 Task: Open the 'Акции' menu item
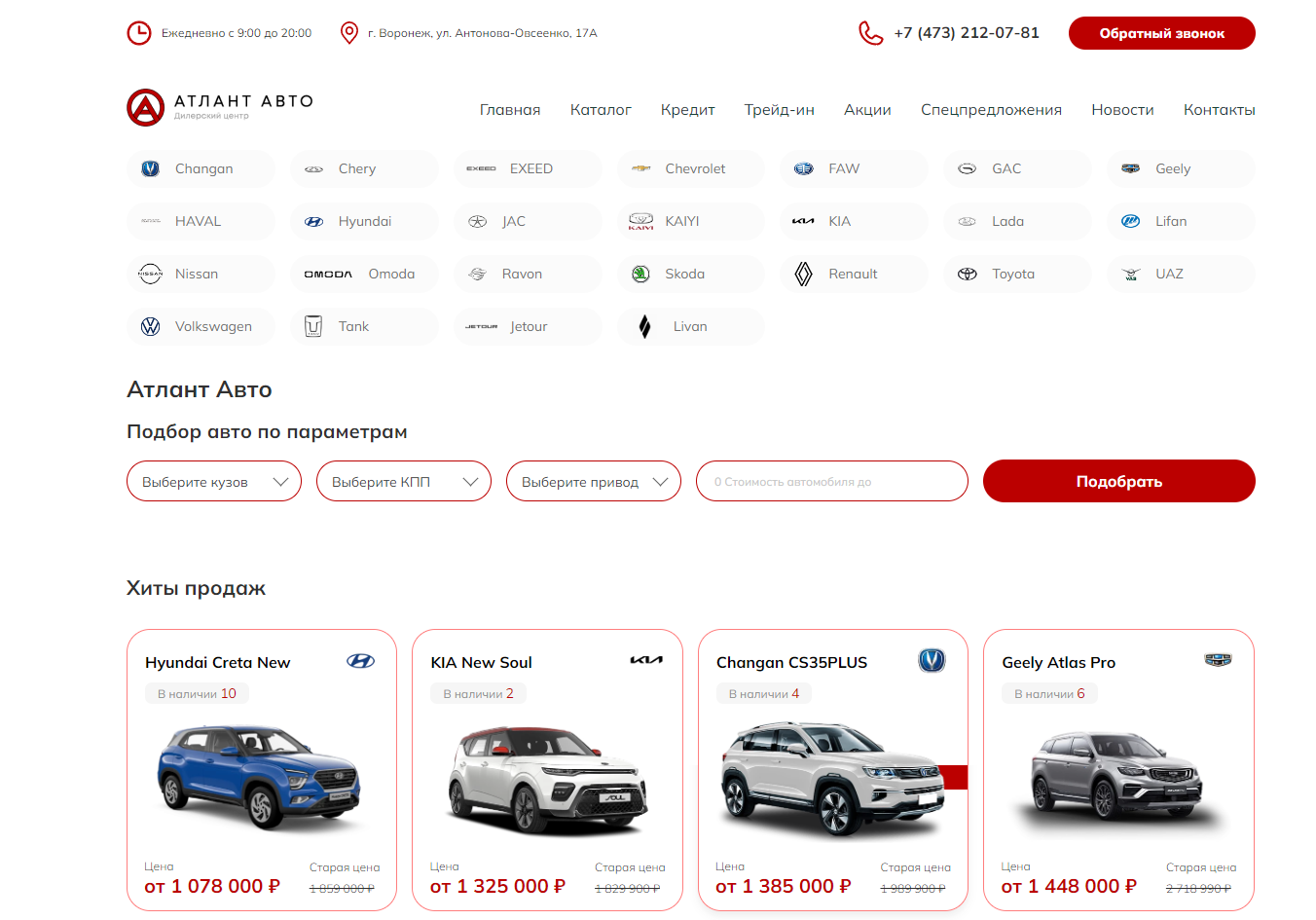(867, 110)
